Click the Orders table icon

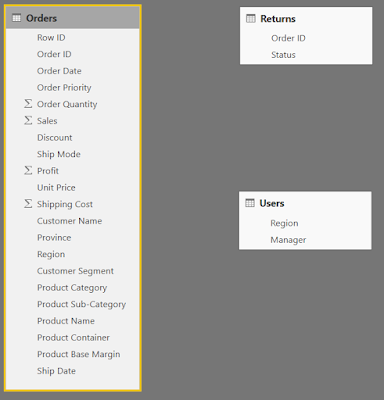coord(16,18)
